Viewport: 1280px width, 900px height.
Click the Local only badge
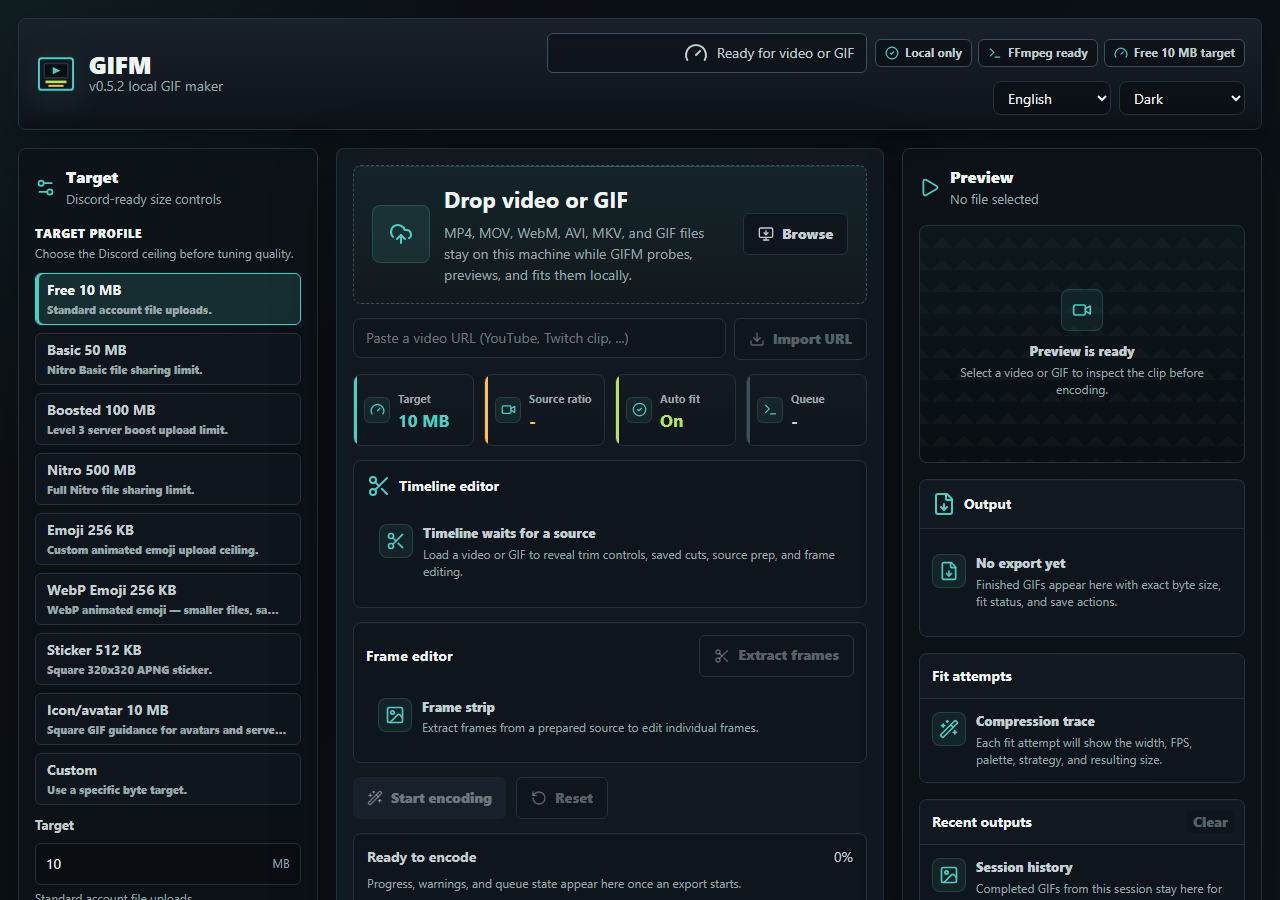pyautogui.click(x=923, y=53)
